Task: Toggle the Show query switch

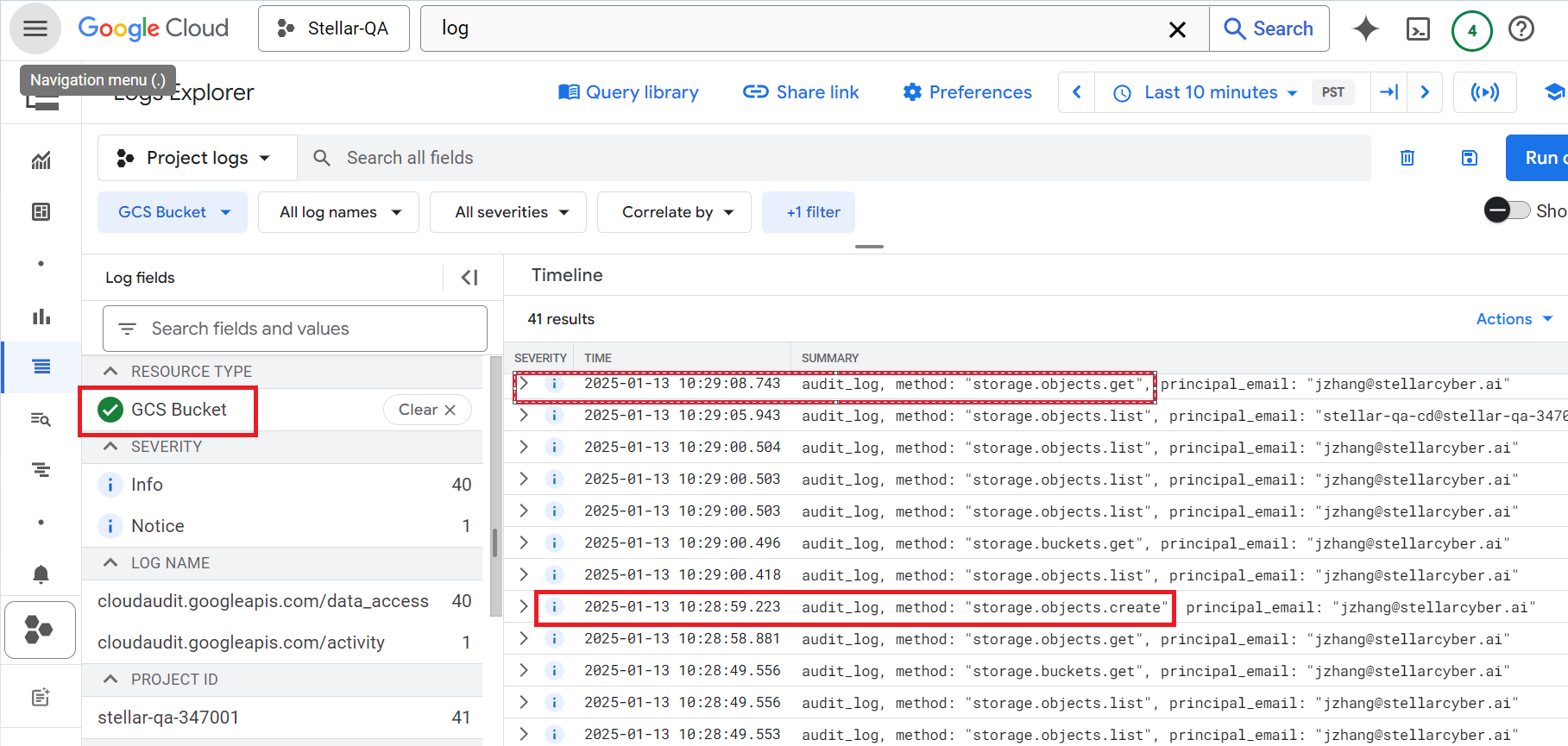Action: [x=1507, y=210]
